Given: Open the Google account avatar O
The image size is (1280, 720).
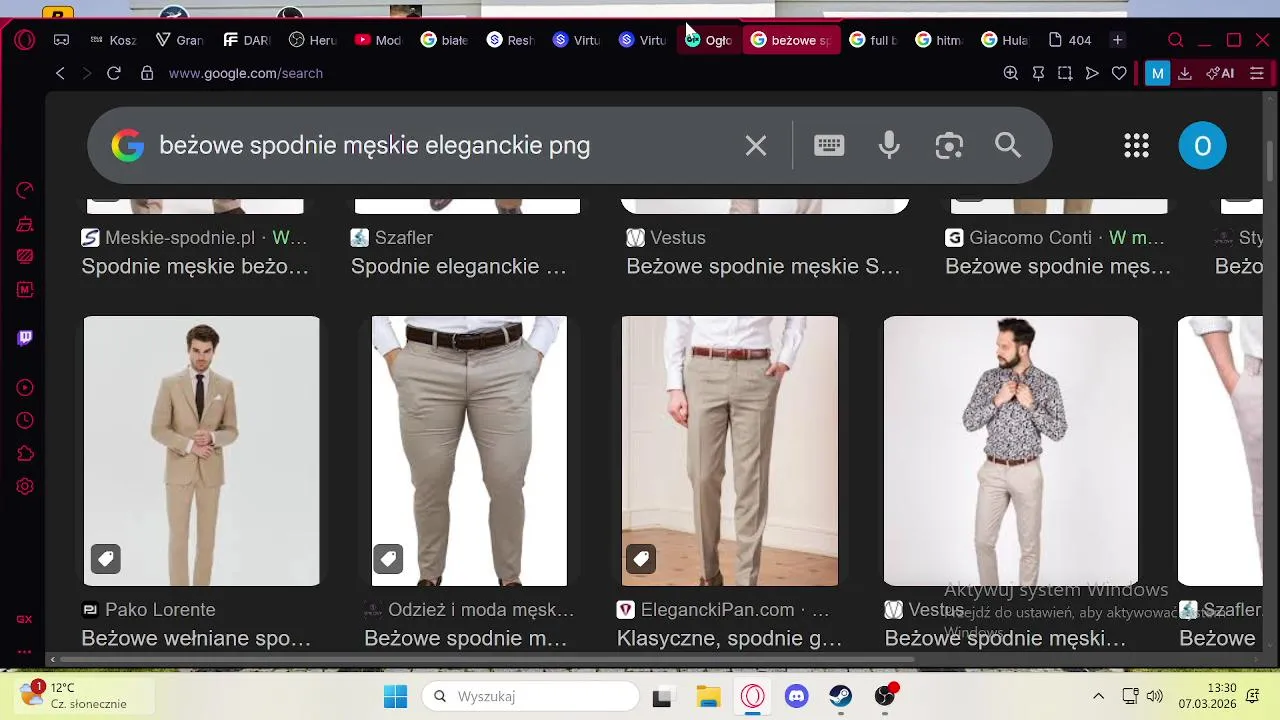Looking at the screenshot, I should tap(1202, 146).
